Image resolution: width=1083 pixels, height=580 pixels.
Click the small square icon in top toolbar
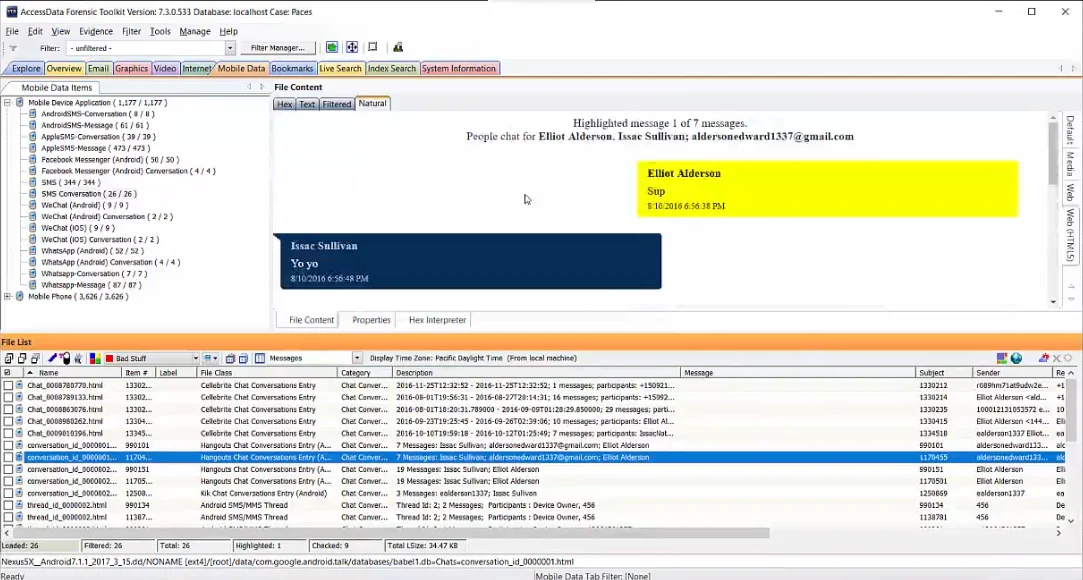[x=373, y=47]
